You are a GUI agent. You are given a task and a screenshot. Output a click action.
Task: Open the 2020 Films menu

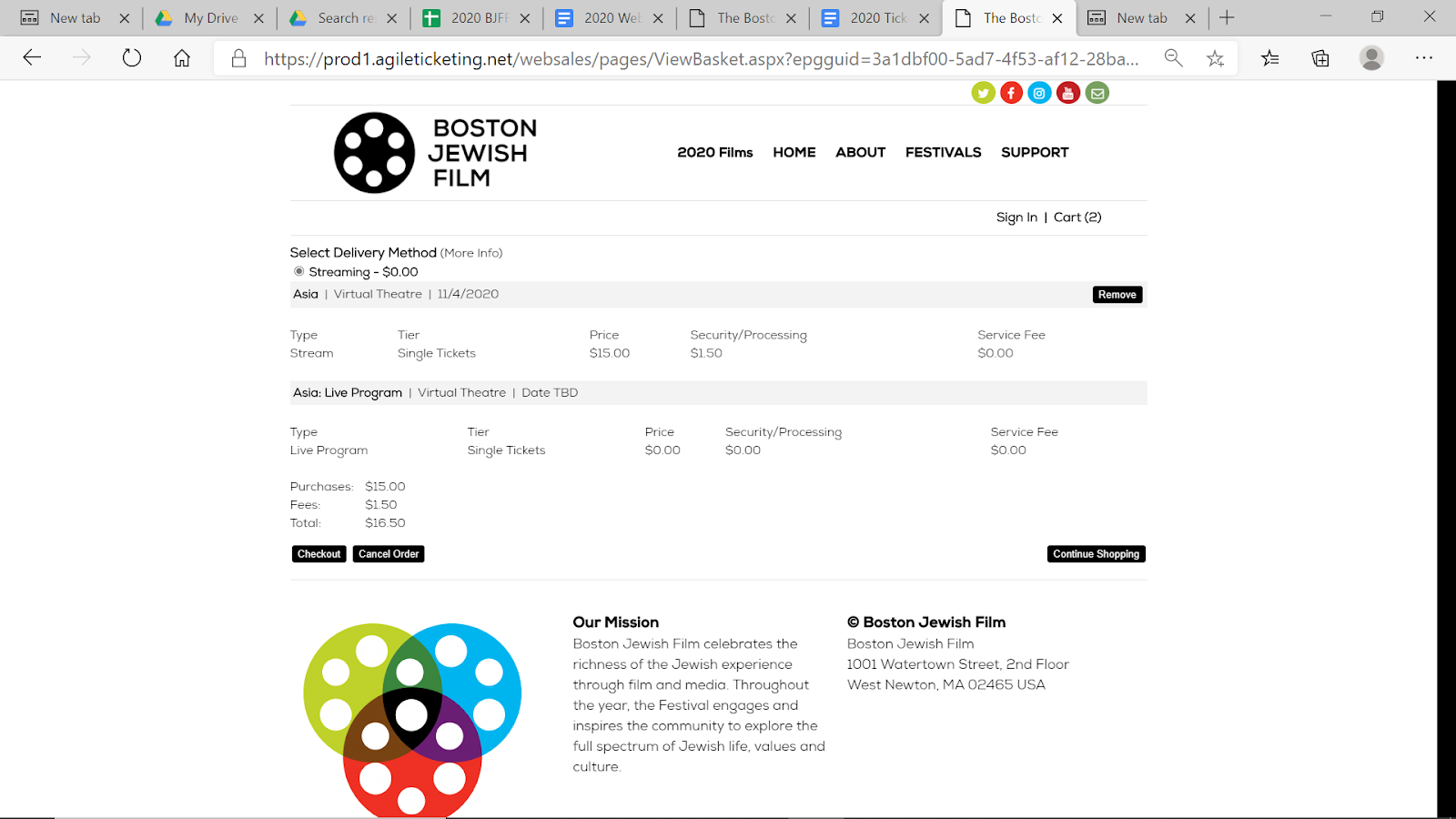(x=715, y=152)
